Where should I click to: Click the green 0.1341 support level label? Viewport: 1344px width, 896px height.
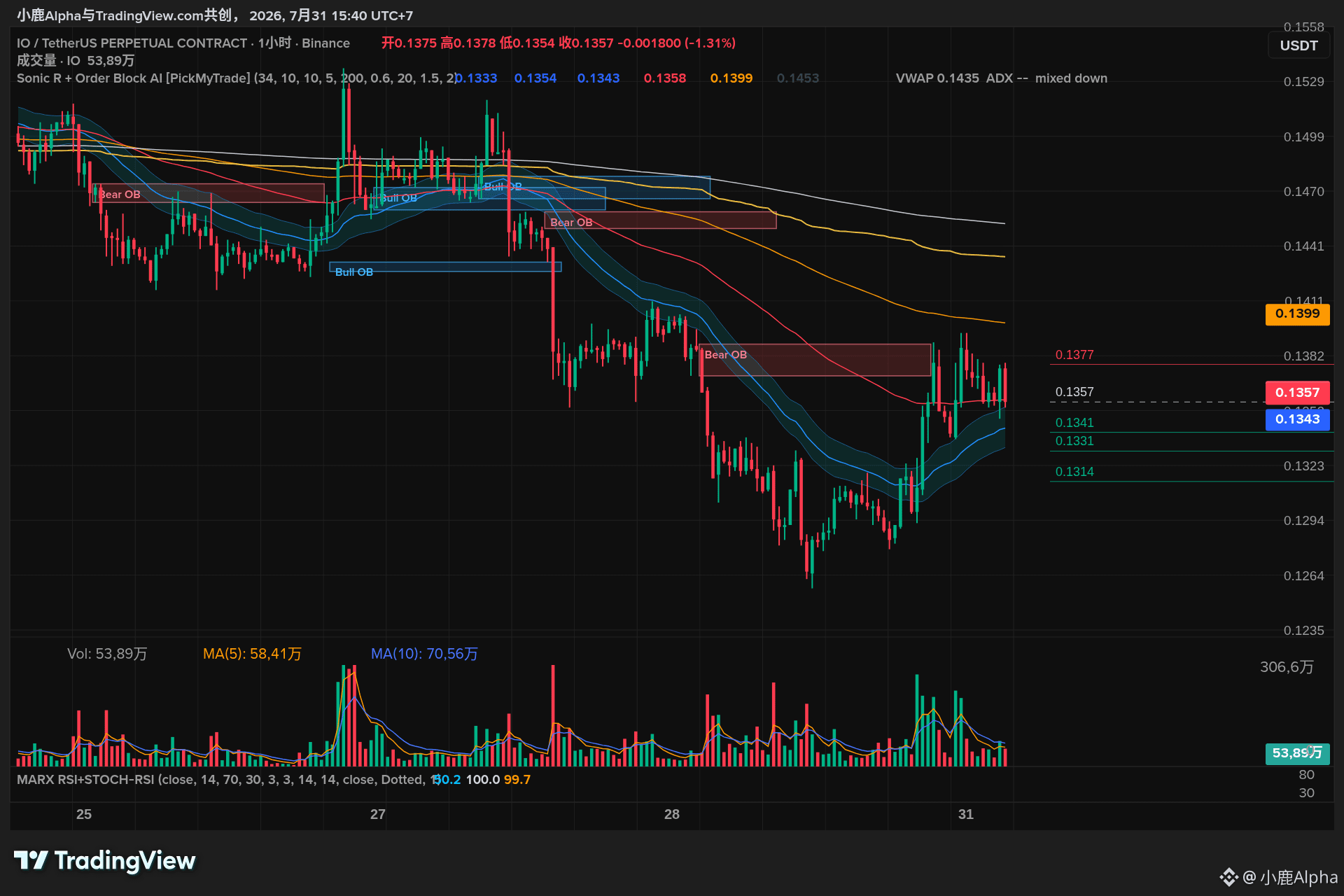click(1074, 423)
